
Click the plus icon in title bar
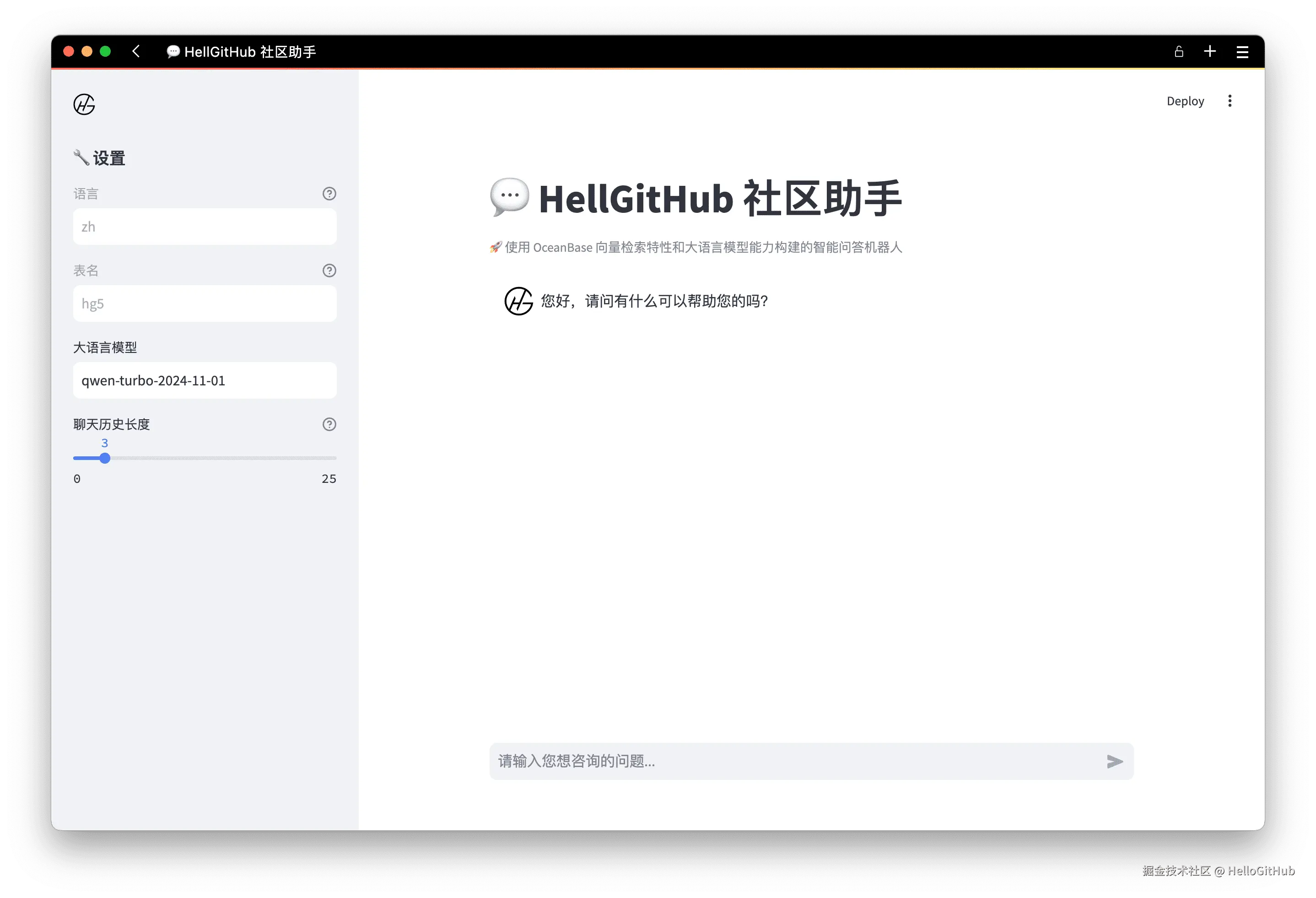[x=1210, y=52]
